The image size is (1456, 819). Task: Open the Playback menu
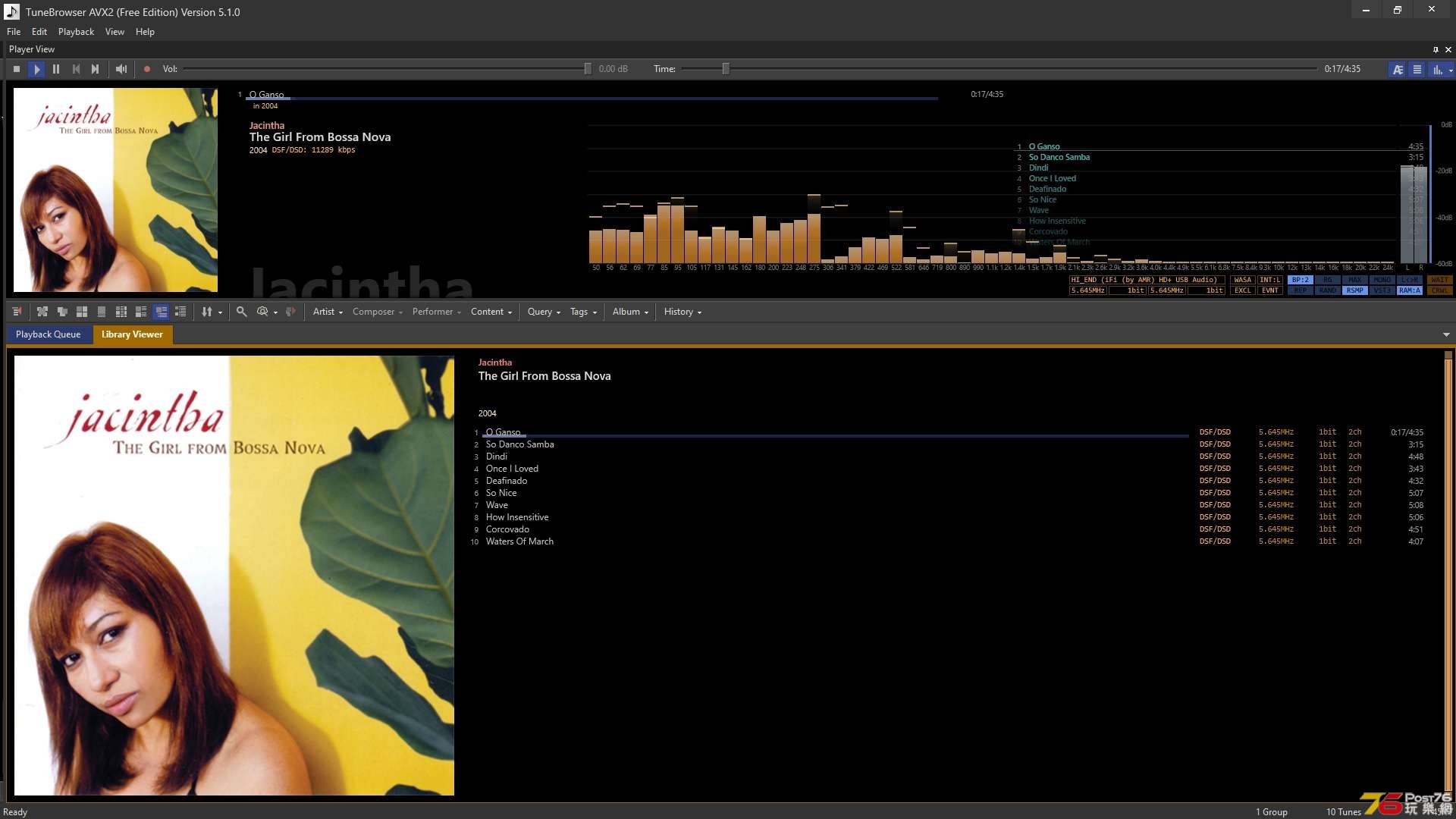pos(76,32)
